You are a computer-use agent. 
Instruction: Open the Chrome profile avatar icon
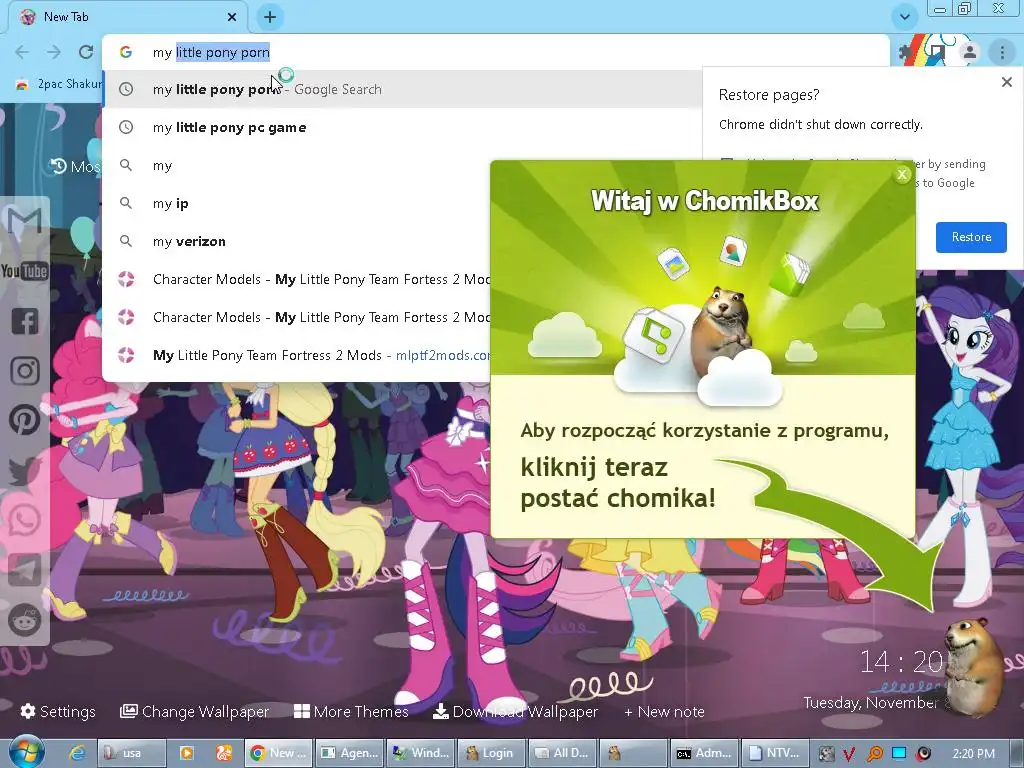[970, 52]
